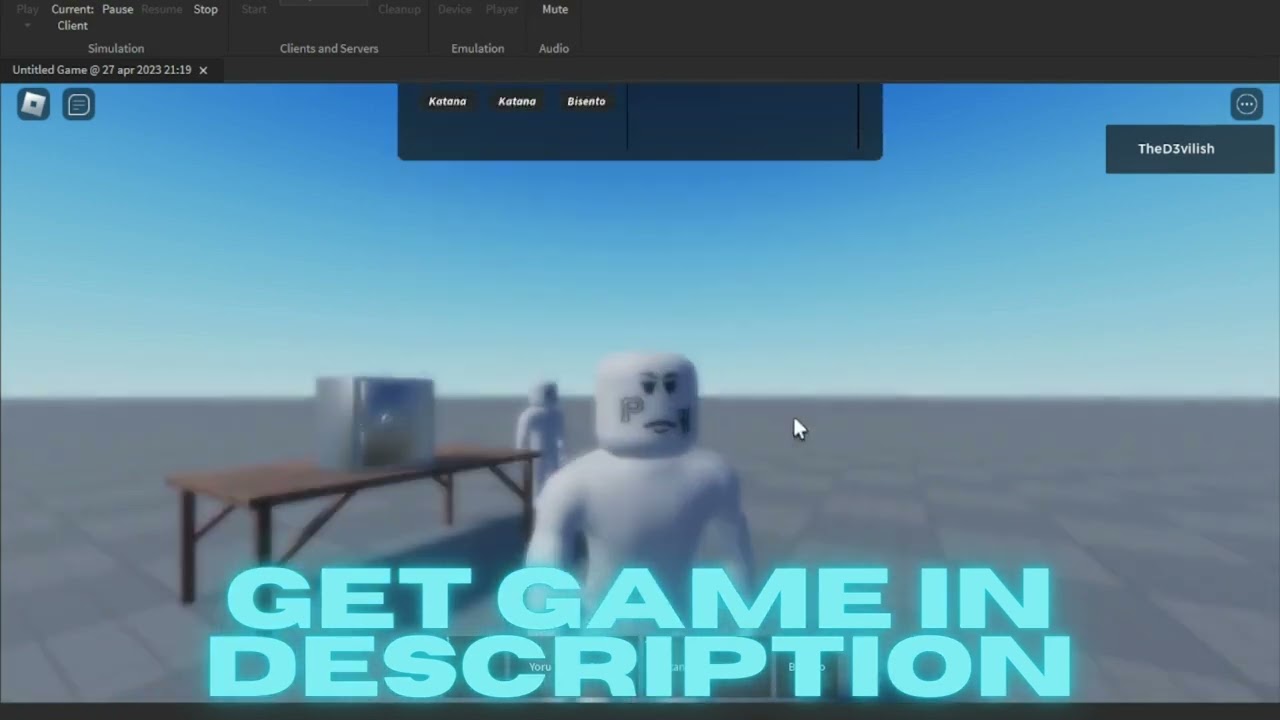Click Start in Clients and Servers
The image size is (1280, 720).
254,9
